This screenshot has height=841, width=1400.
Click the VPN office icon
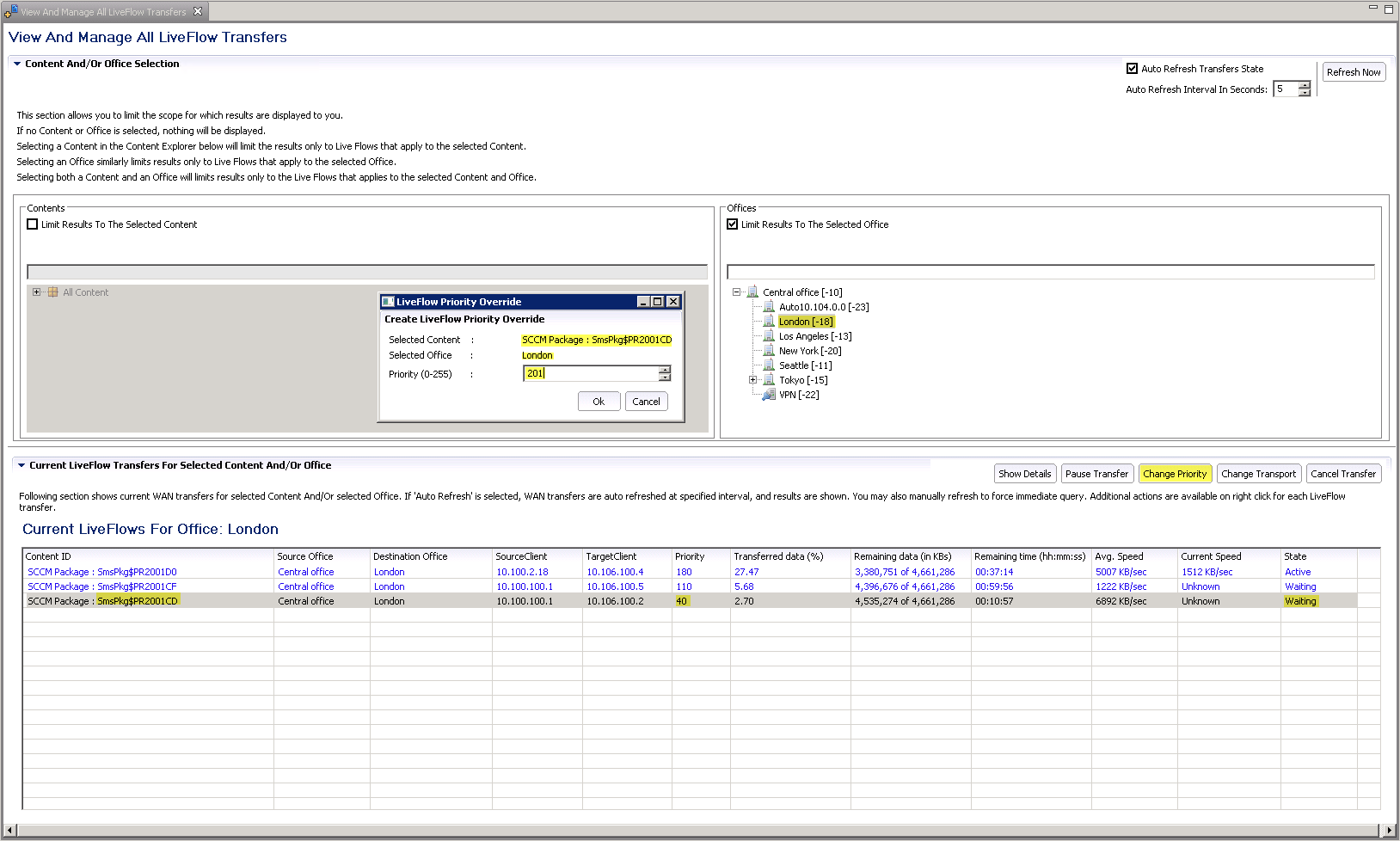[x=769, y=395]
